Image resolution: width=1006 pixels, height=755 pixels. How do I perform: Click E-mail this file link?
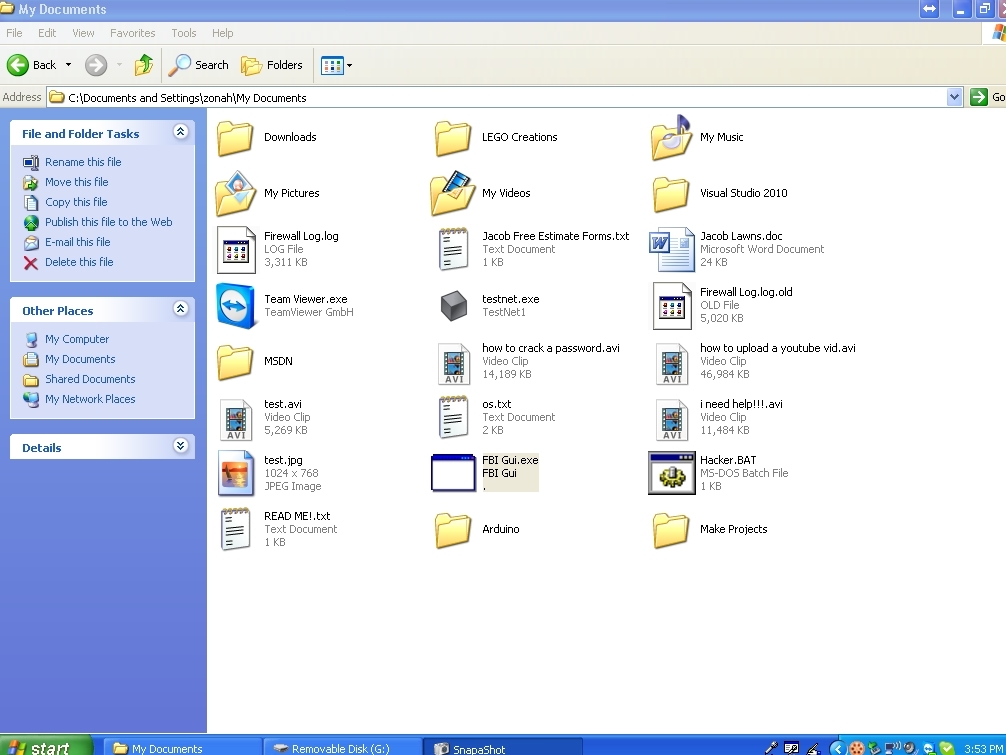click(78, 242)
